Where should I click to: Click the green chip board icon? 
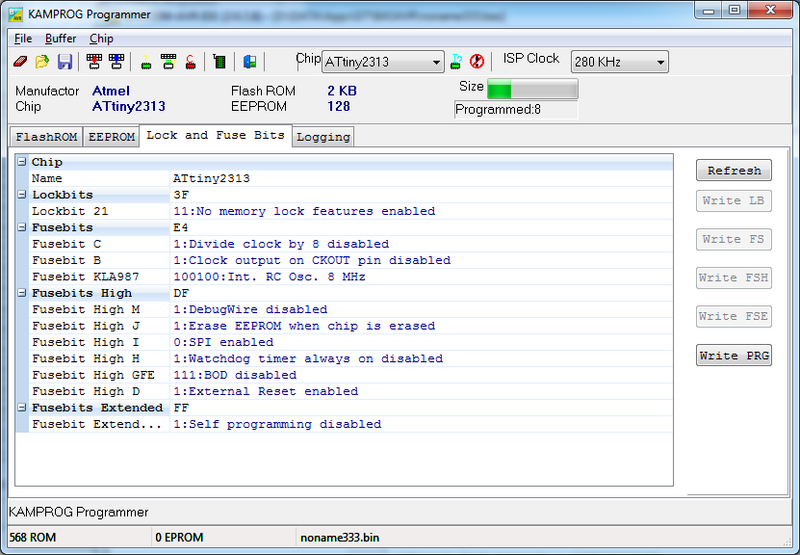coord(219,62)
